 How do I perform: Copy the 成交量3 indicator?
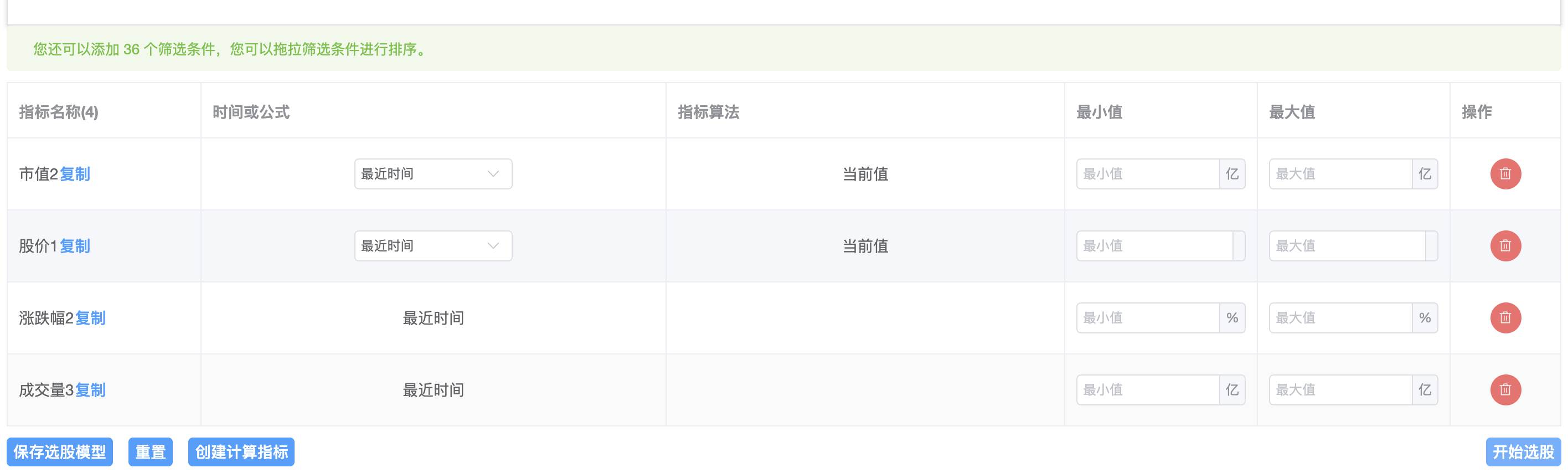tap(91, 389)
